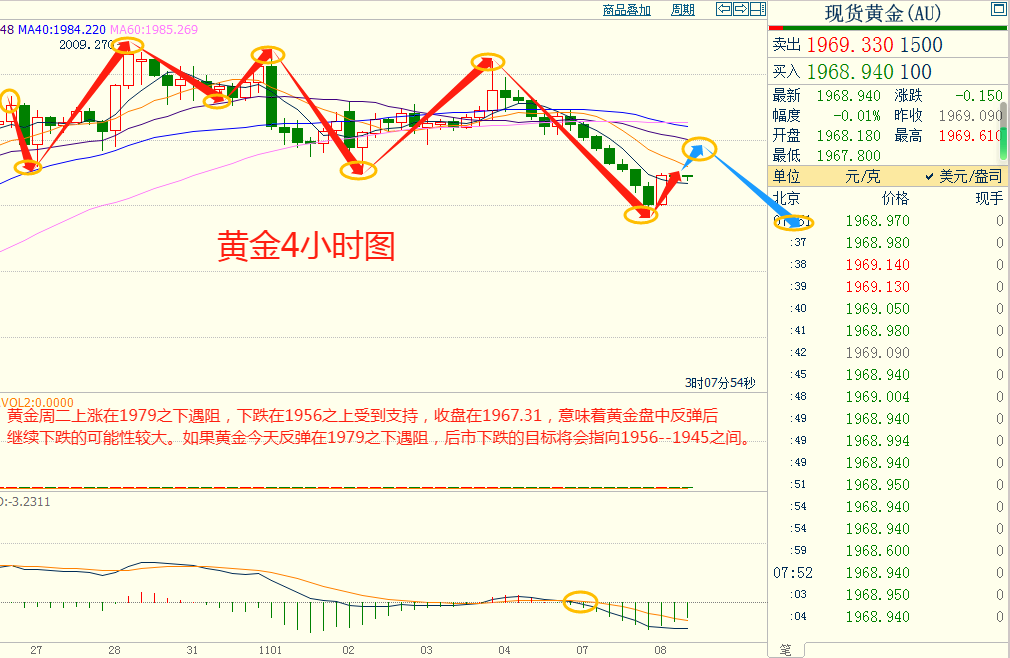This screenshot has height=658, width=1010.
Task: Select the :39 tick price 1969.130
Action: (878, 287)
